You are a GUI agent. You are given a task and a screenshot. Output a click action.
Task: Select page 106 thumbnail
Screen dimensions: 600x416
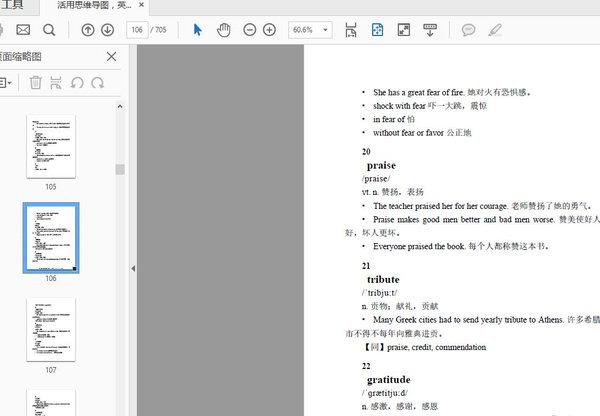(51, 238)
